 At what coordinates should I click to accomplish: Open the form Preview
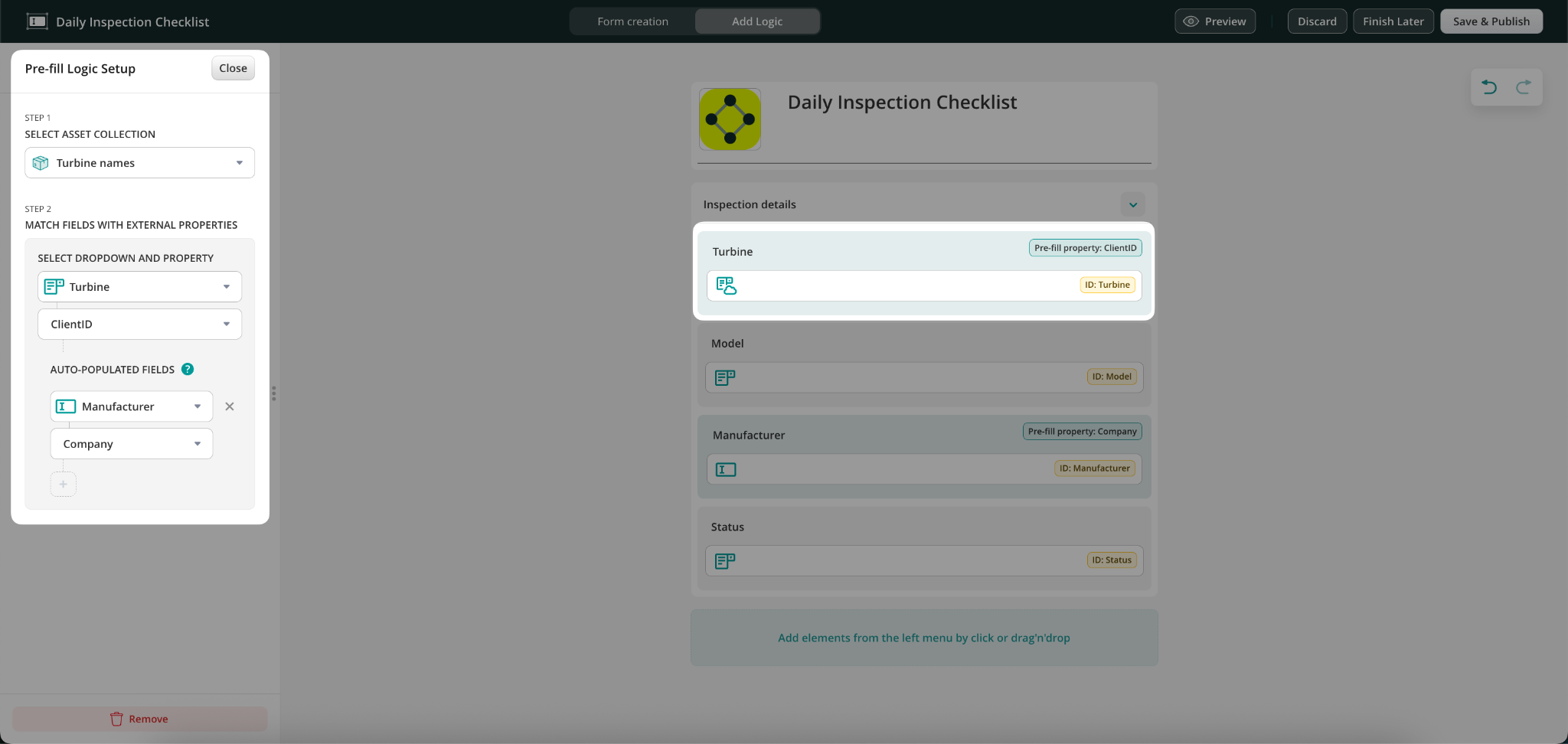(x=1215, y=21)
